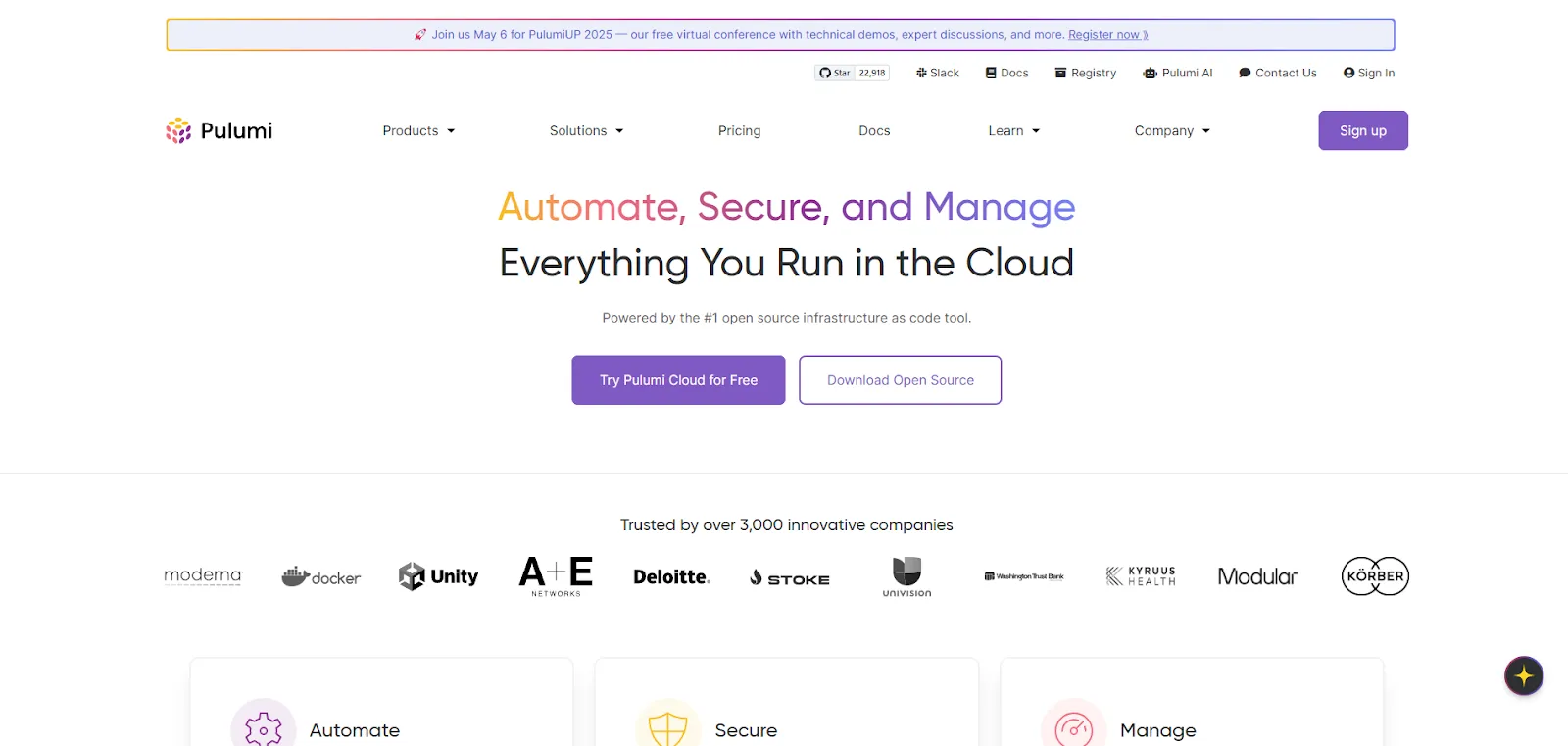The height and width of the screenshot is (746, 1568).
Task: Expand the Learn dropdown menu
Action: (1014, 130)
